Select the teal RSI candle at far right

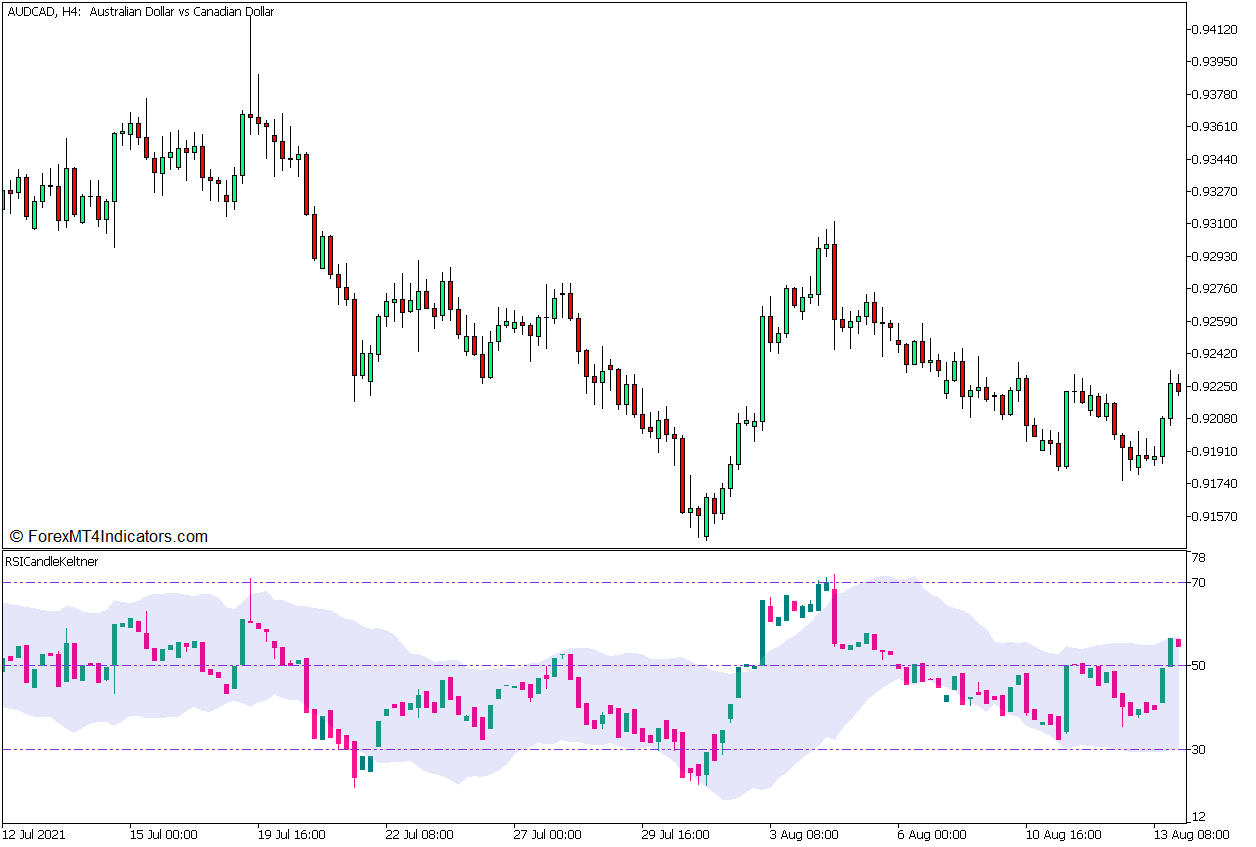[x=1172, y=650]
